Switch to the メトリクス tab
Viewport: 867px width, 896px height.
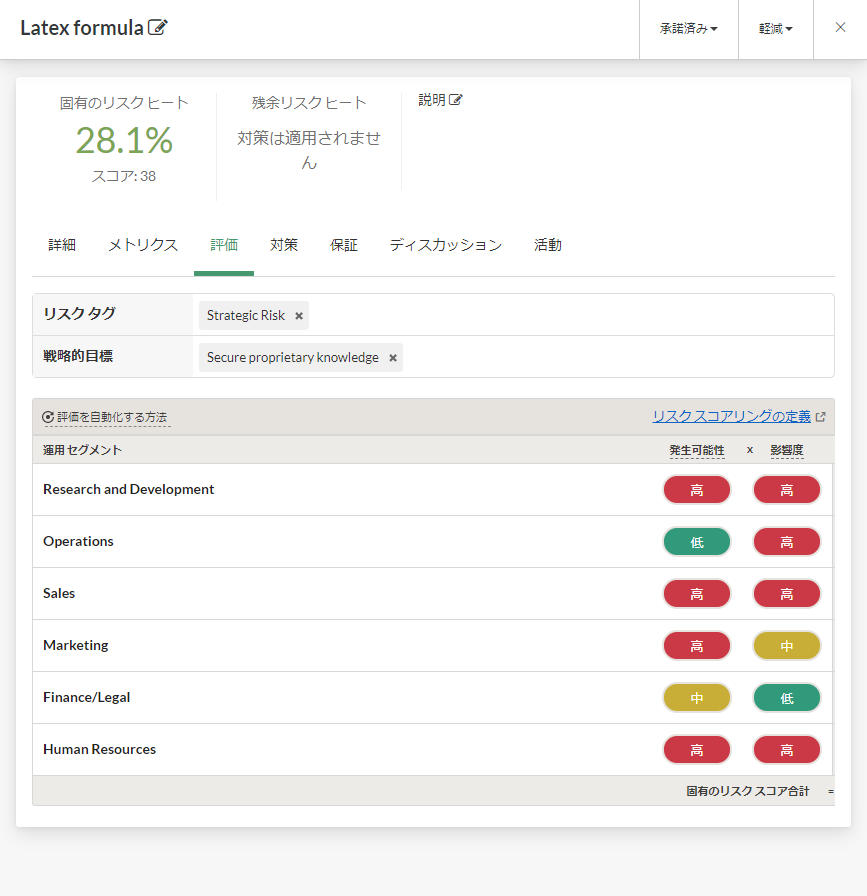point(143,245)
